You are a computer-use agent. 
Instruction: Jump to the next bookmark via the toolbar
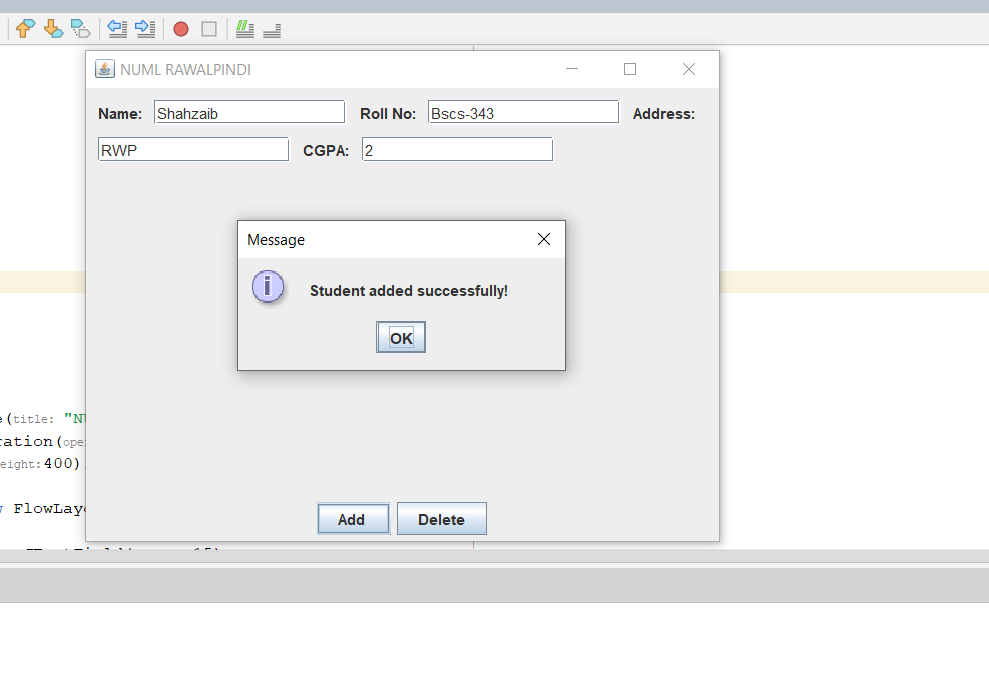(x=53, y=29)
